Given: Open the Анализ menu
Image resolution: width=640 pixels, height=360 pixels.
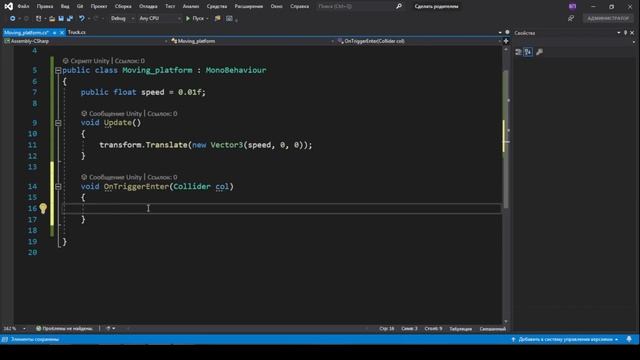Looking at the screenshot, I should click(191, 7).
